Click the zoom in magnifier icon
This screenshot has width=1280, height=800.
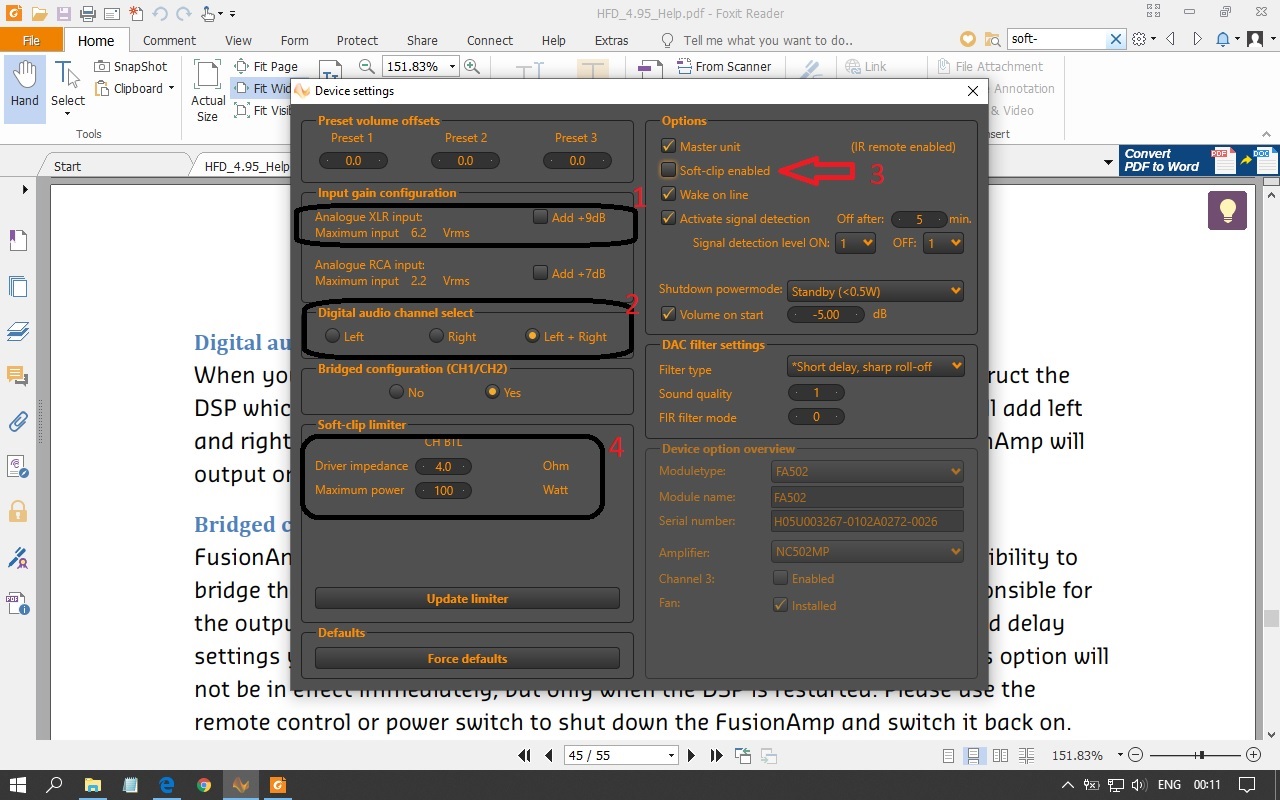coord(472,66)
